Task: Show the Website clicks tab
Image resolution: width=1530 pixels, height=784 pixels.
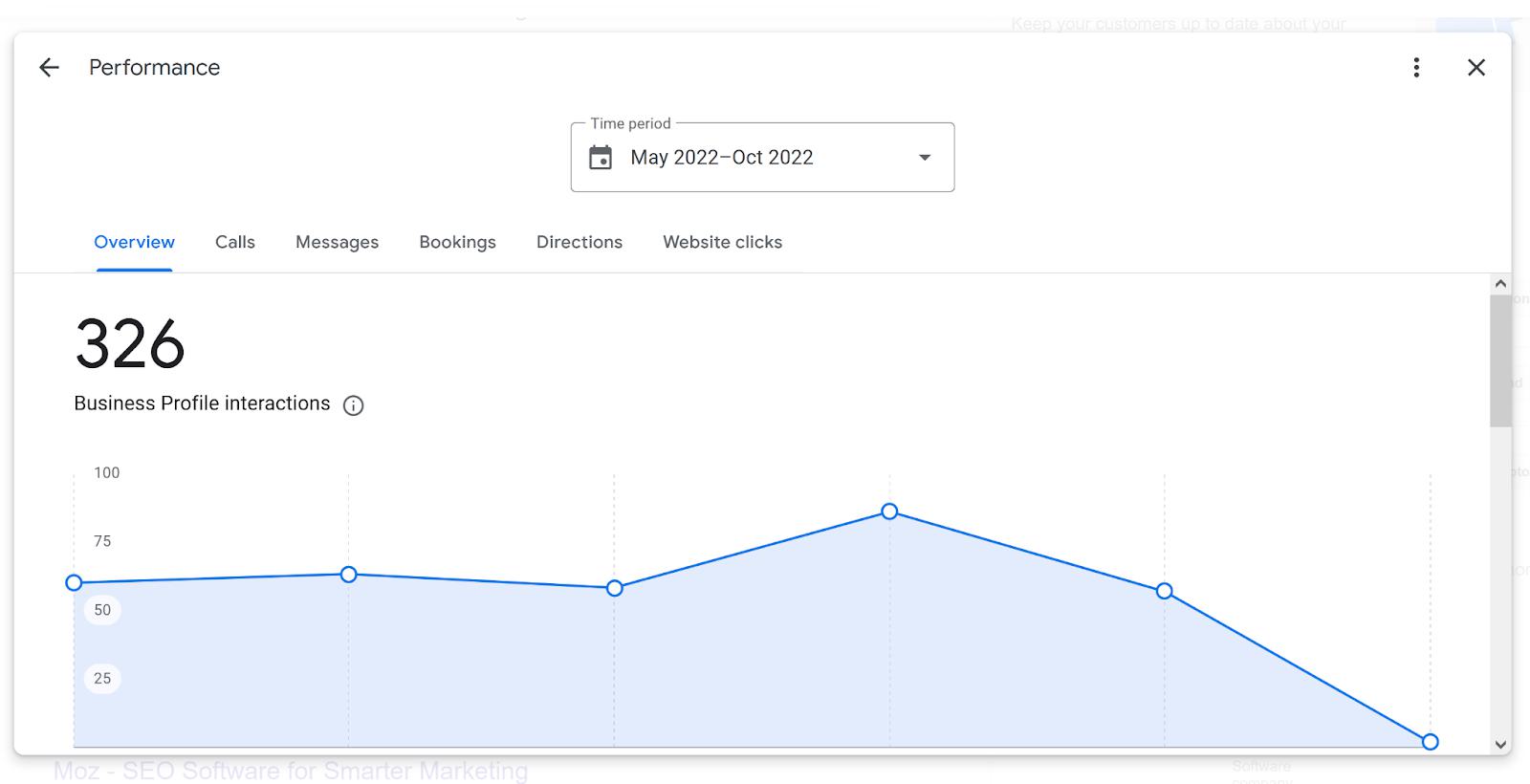Action: coord(722,243)
